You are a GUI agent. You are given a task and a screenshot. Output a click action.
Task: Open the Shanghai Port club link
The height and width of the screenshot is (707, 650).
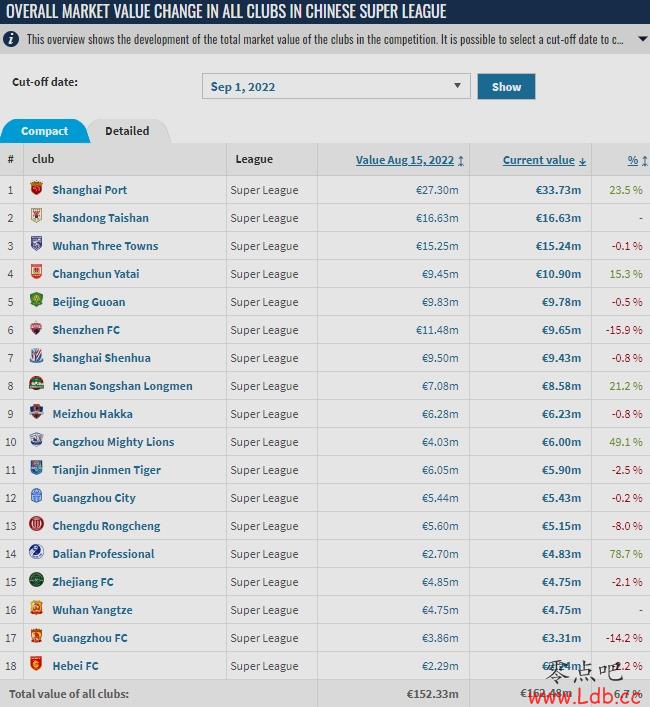click(x=90, y=190)
